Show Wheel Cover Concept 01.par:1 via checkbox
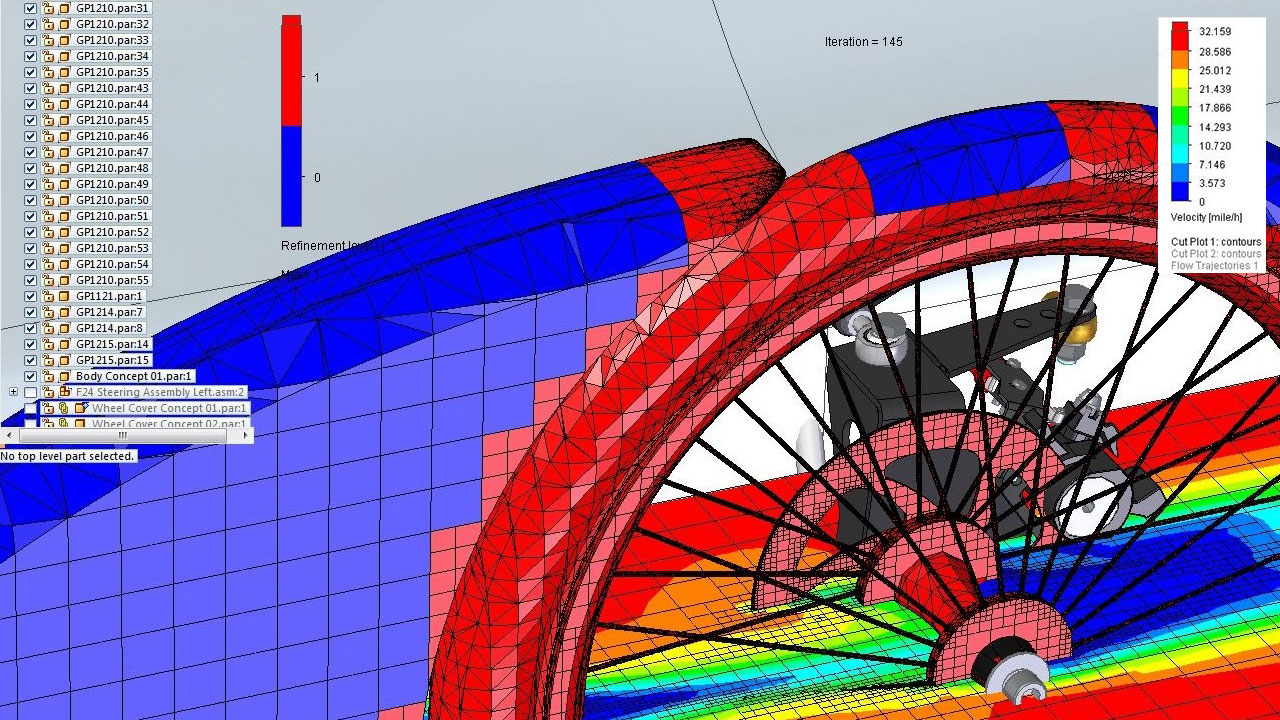Viewport: 1280px width, 720px height. 30,408
